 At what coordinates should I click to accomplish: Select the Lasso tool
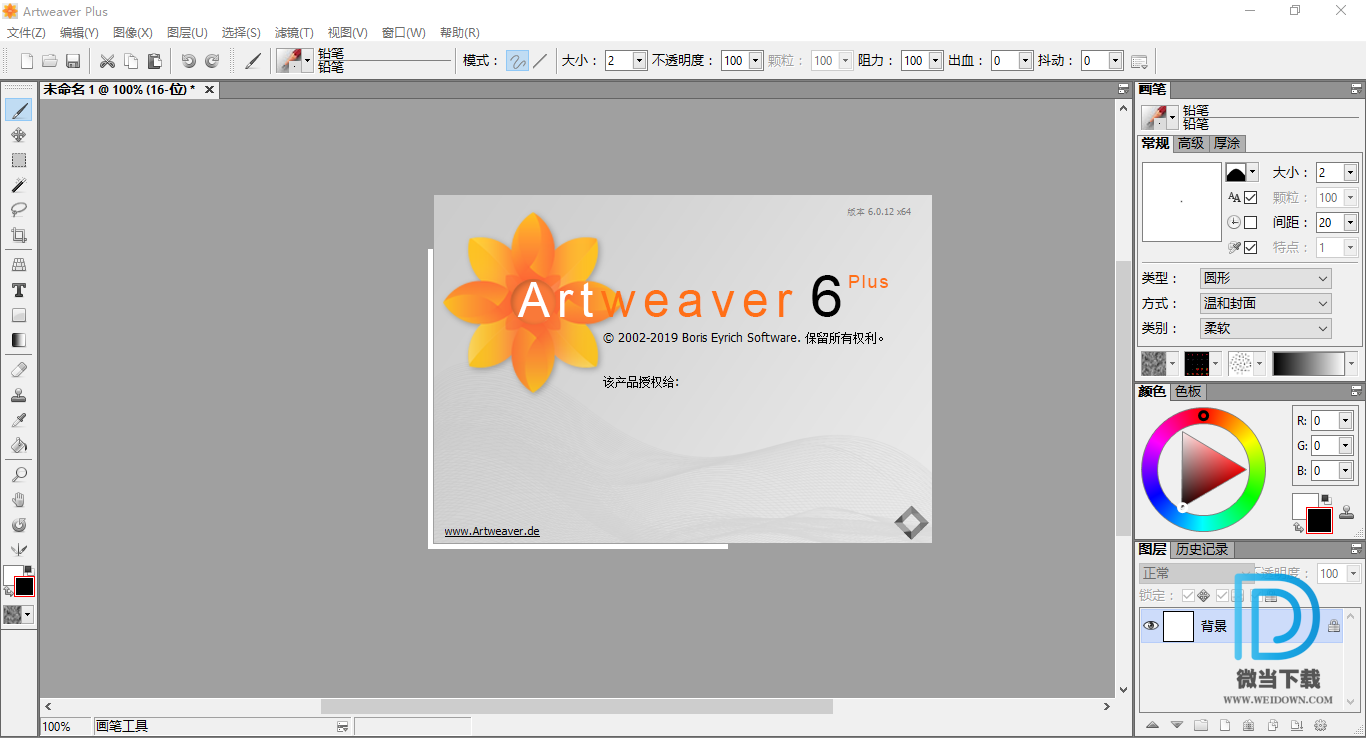(18, 210)
